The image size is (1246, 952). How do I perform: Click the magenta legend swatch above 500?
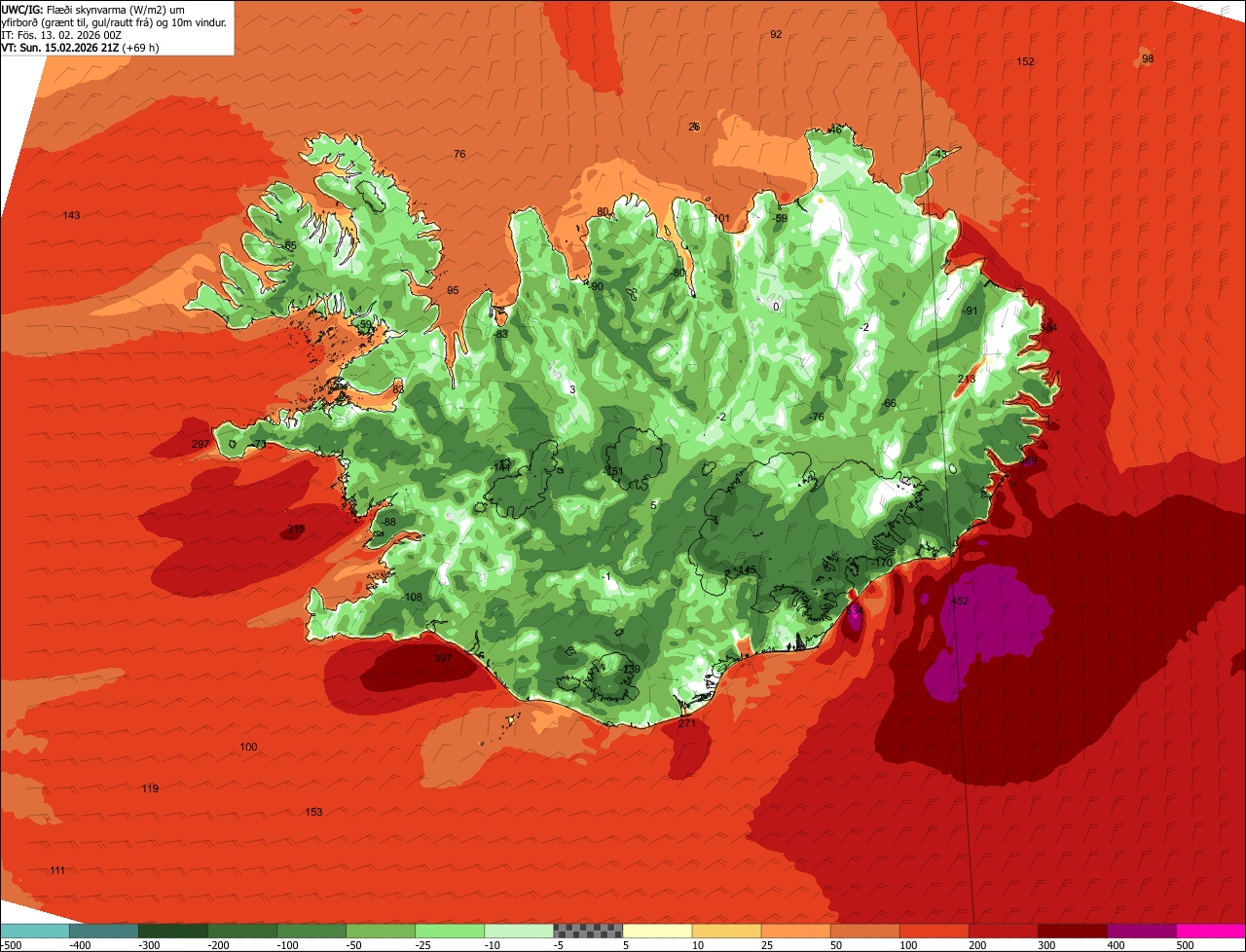[1211, 932]
